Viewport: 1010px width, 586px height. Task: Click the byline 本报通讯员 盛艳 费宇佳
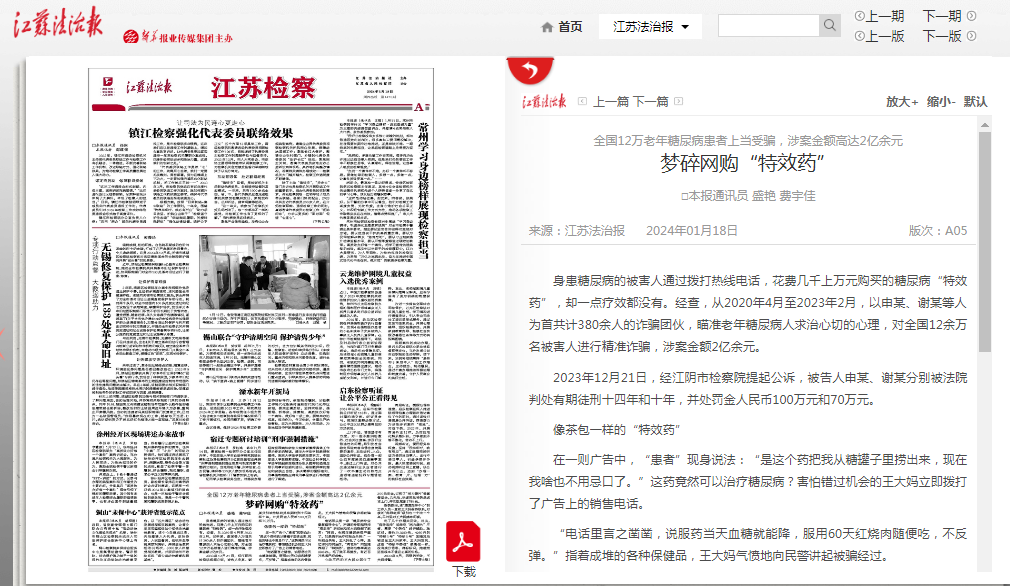tap(748, 196)
